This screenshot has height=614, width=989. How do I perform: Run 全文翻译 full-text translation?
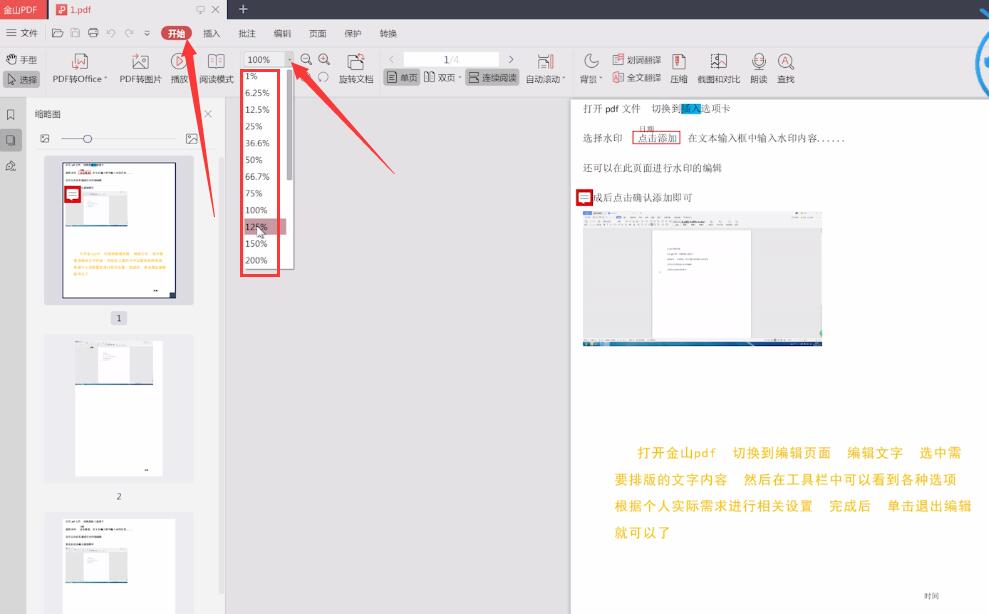(636, 78)
